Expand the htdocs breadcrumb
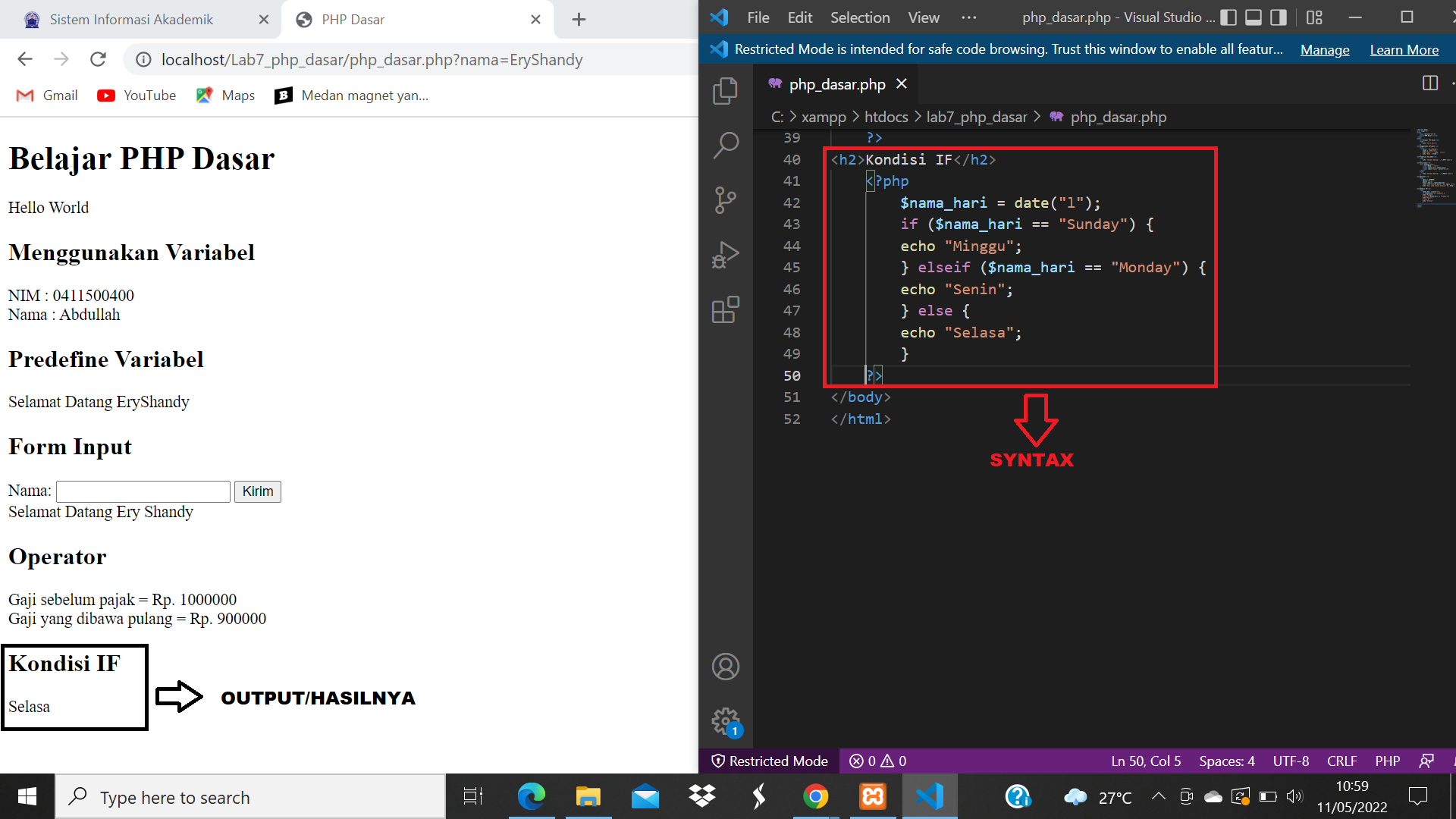 [886, 117]
